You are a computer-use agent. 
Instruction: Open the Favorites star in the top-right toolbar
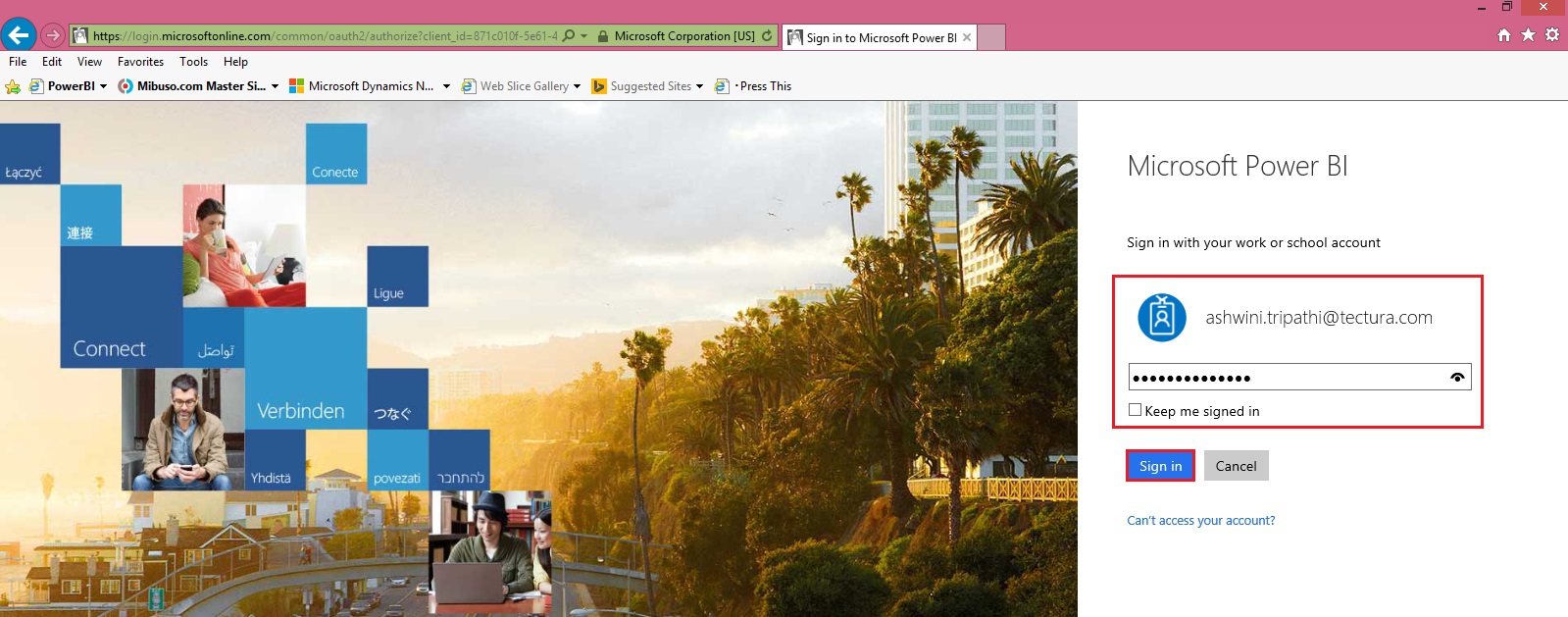(x=1528, y=35)
